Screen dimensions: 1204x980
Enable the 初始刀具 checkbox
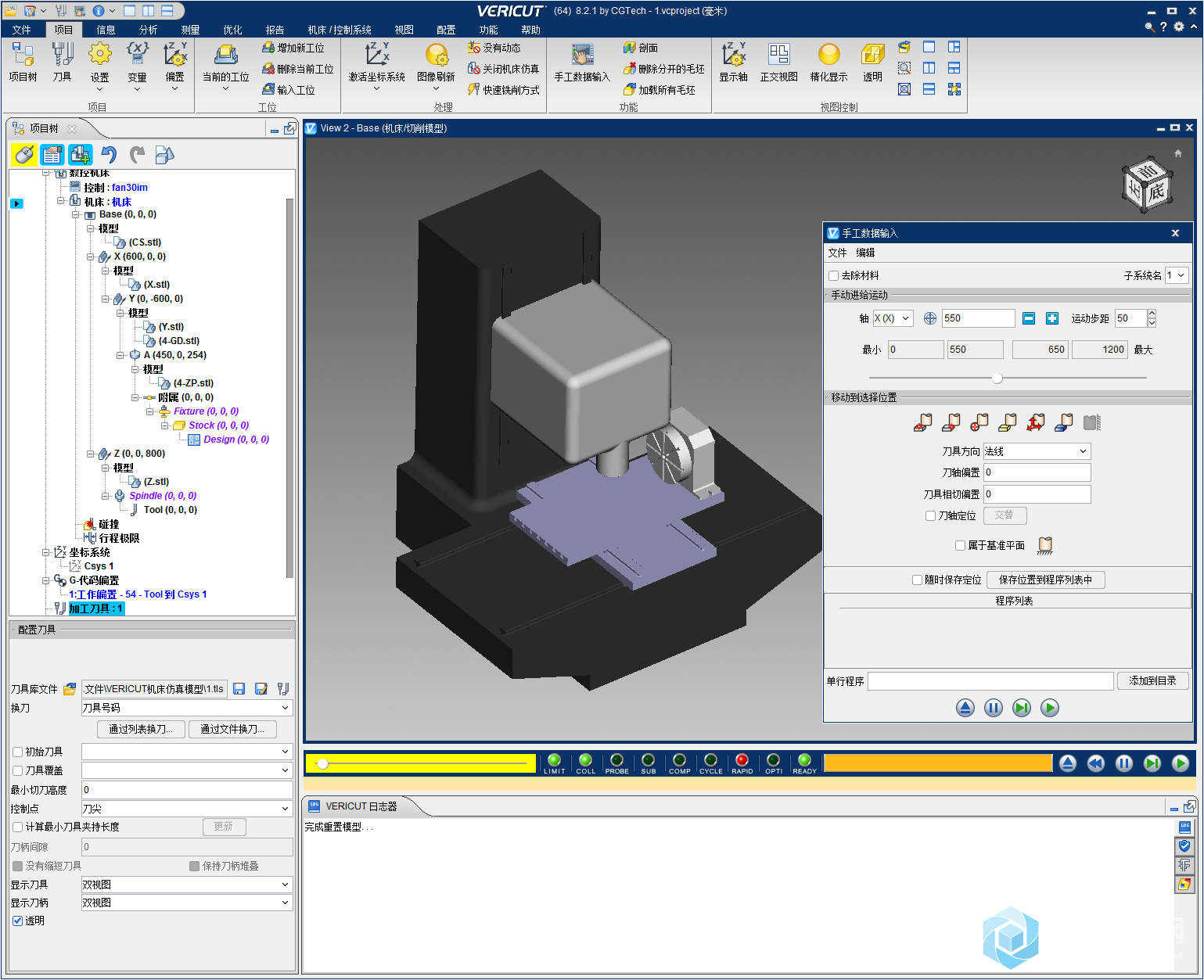(x=18, y=752)
